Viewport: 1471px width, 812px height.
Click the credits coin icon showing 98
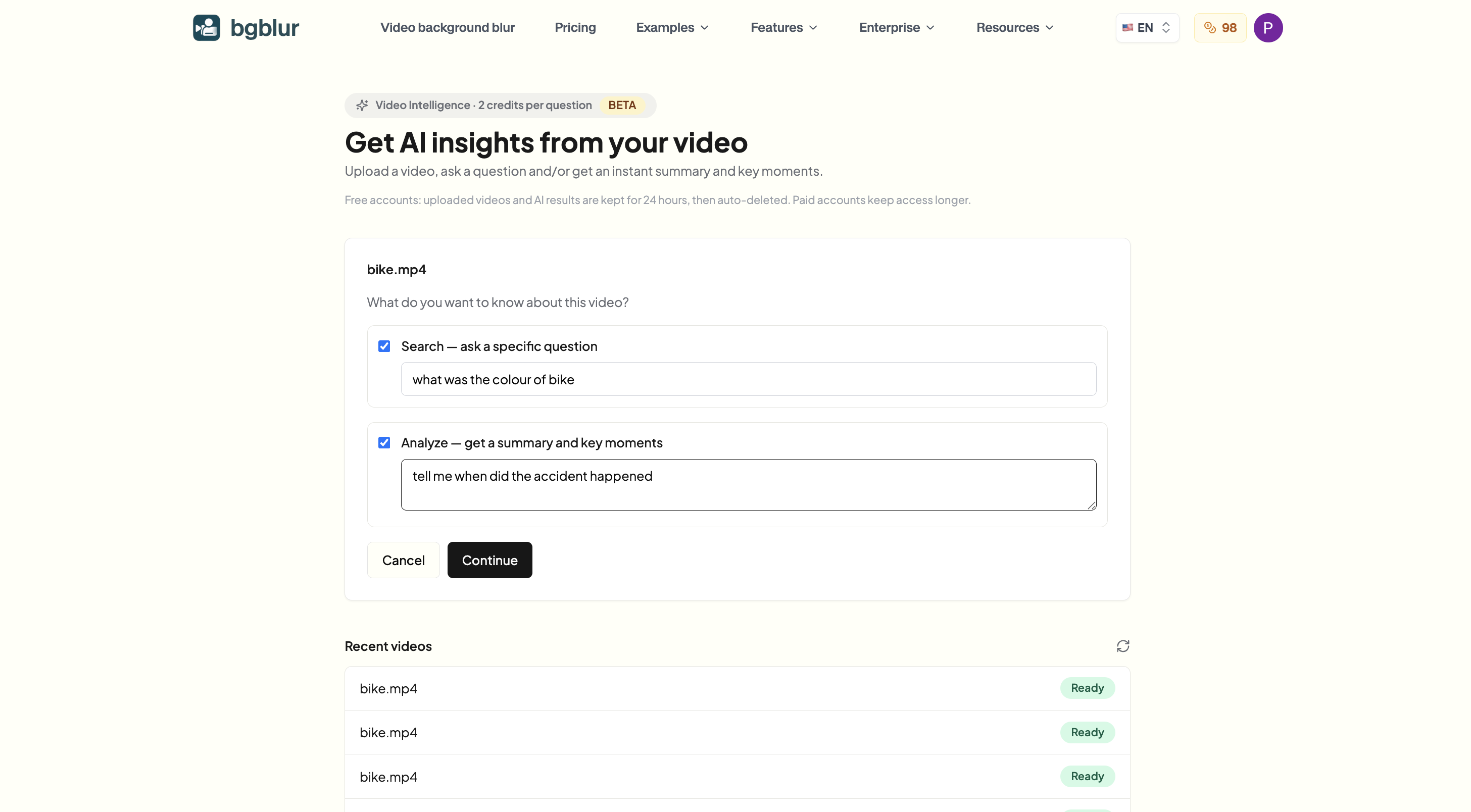[x=1209, y=27]
